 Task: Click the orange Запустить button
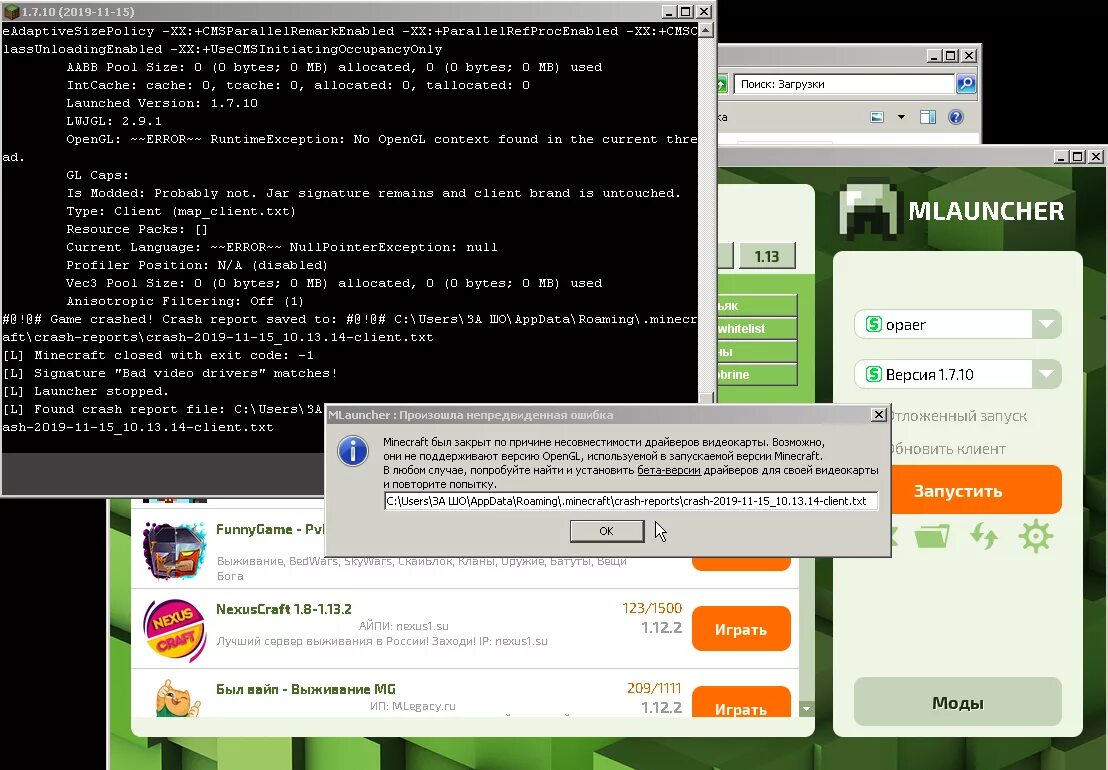977,490
